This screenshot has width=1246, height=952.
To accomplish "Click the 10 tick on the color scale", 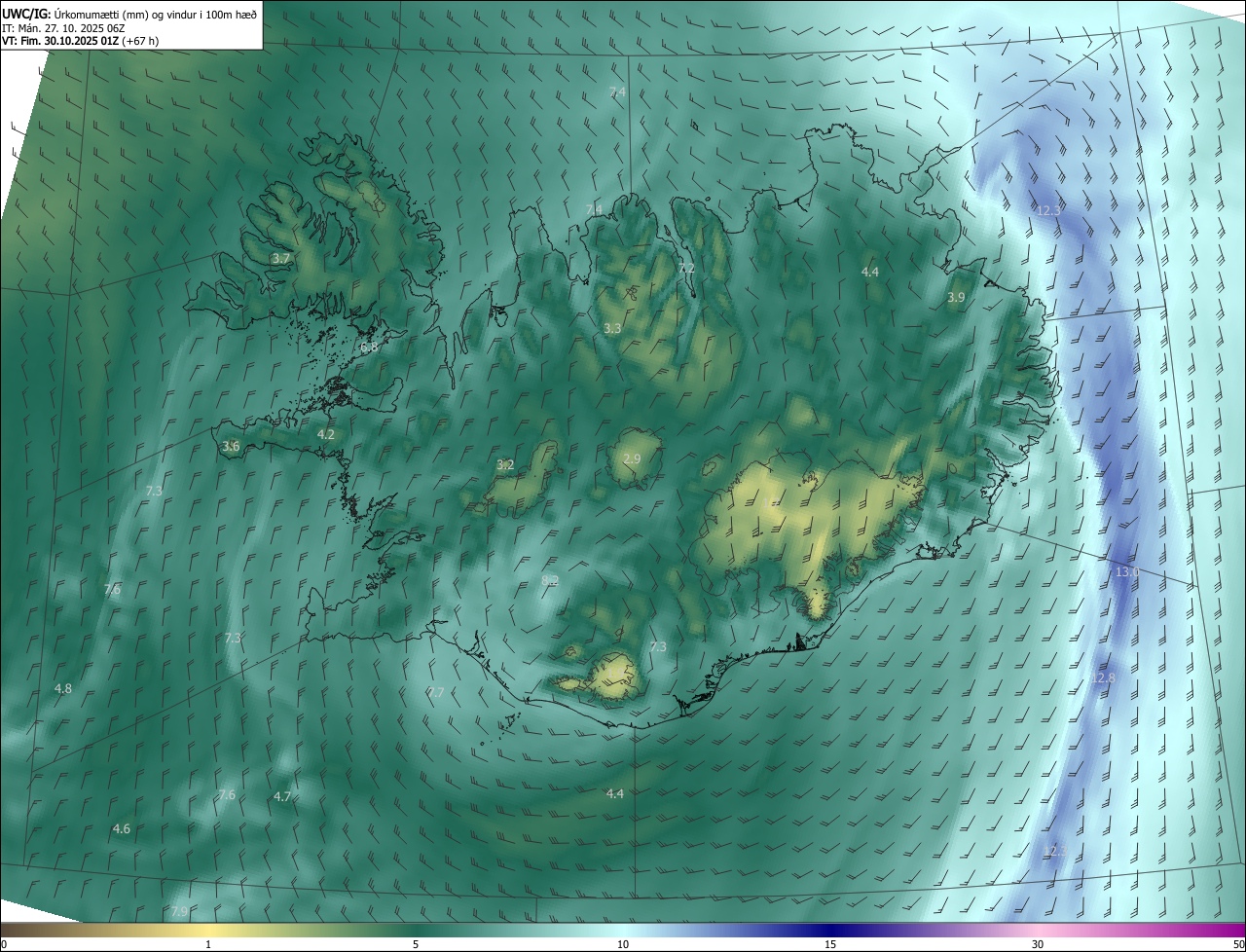I will pos(623,944).
